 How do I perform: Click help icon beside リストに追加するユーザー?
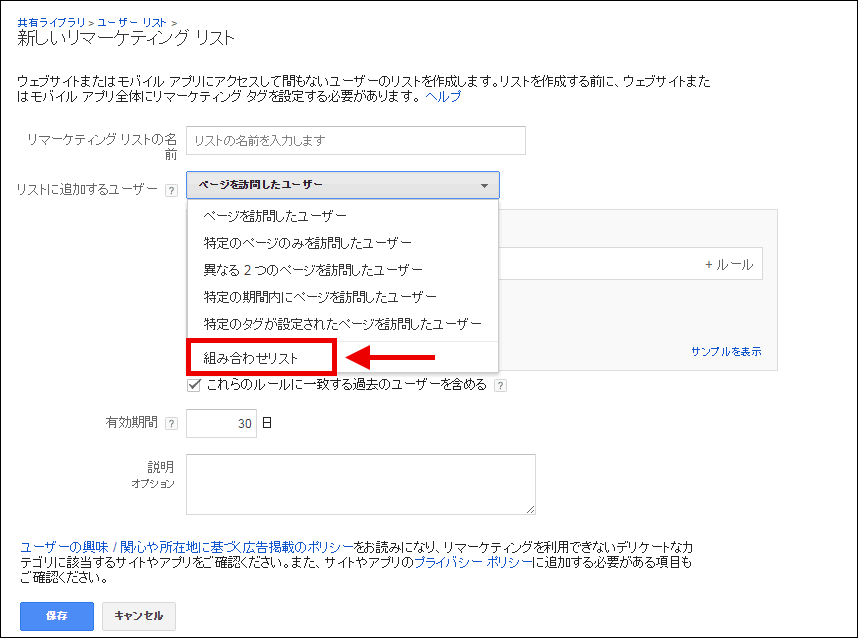tap(172, 188)
